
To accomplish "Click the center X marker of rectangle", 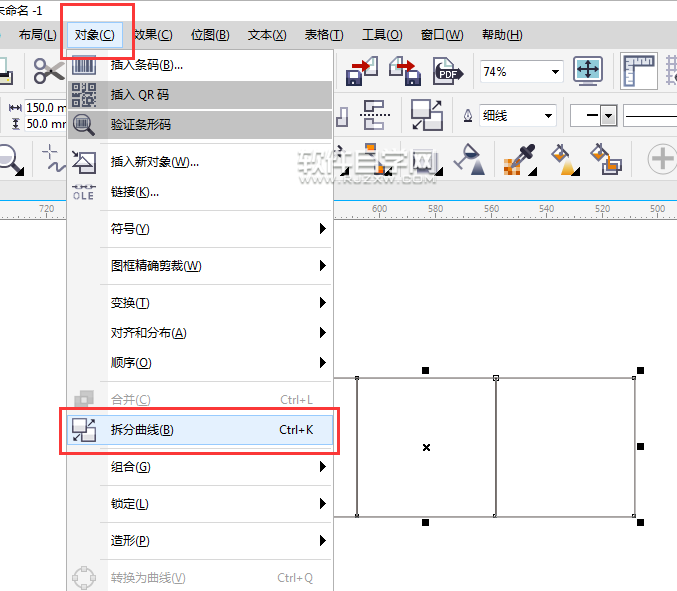I will (x=426, y=447).
